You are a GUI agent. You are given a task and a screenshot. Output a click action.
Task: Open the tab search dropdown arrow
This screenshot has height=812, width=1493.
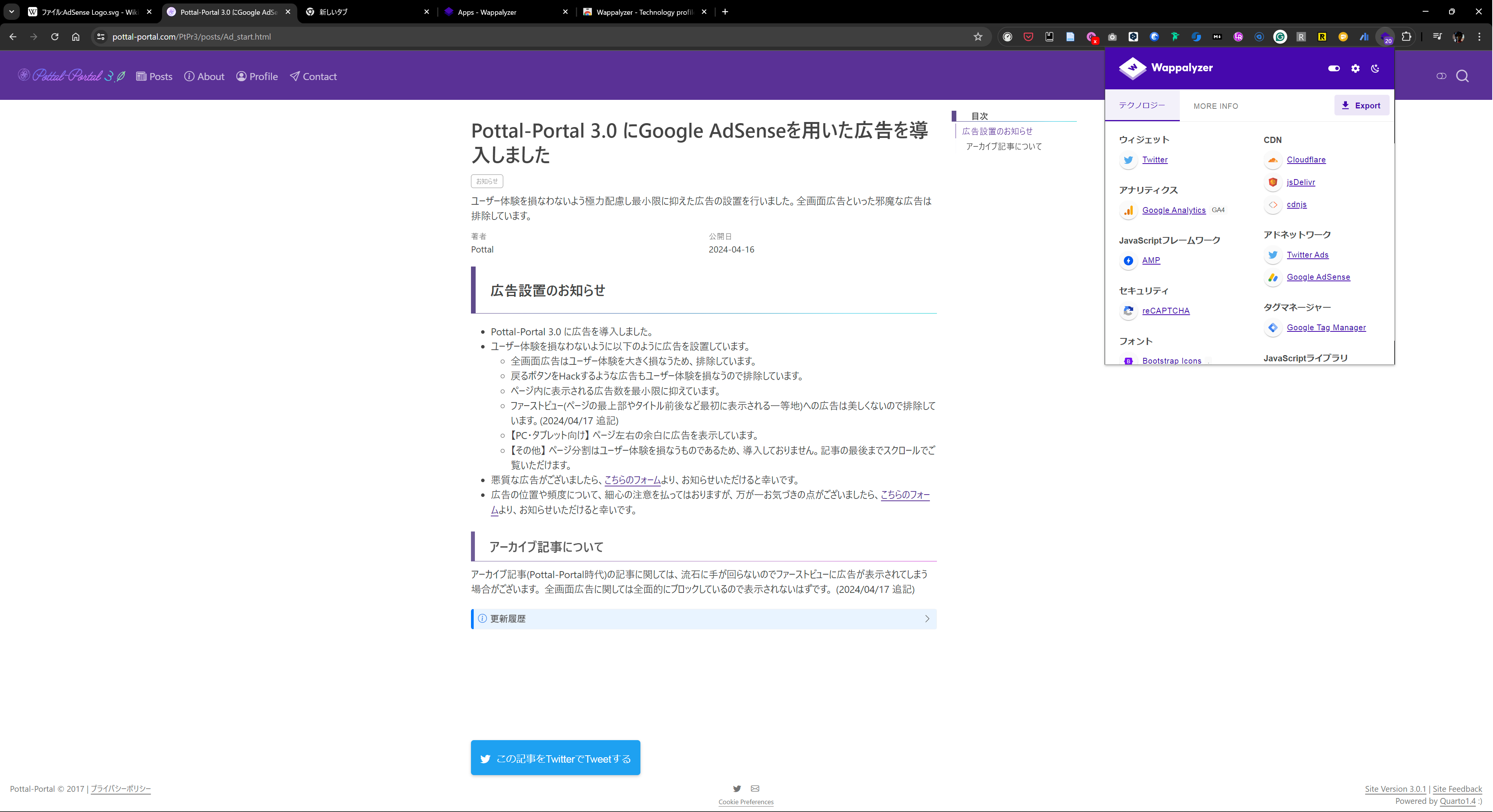[x=12, y=12]
